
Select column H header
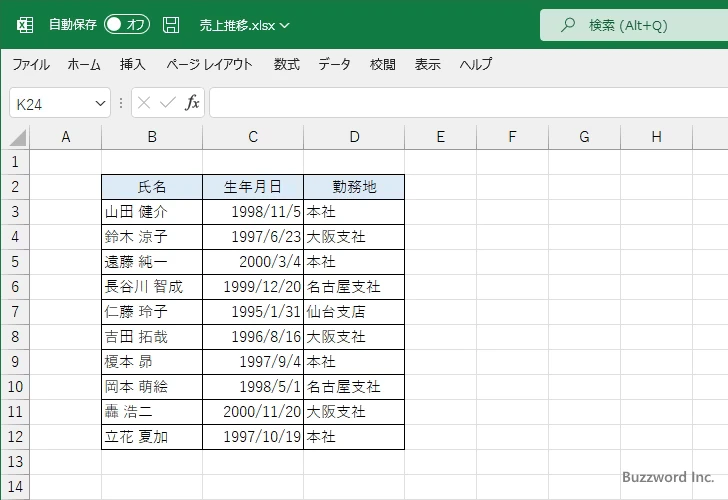pyautogui.click(x=656, y=137)
